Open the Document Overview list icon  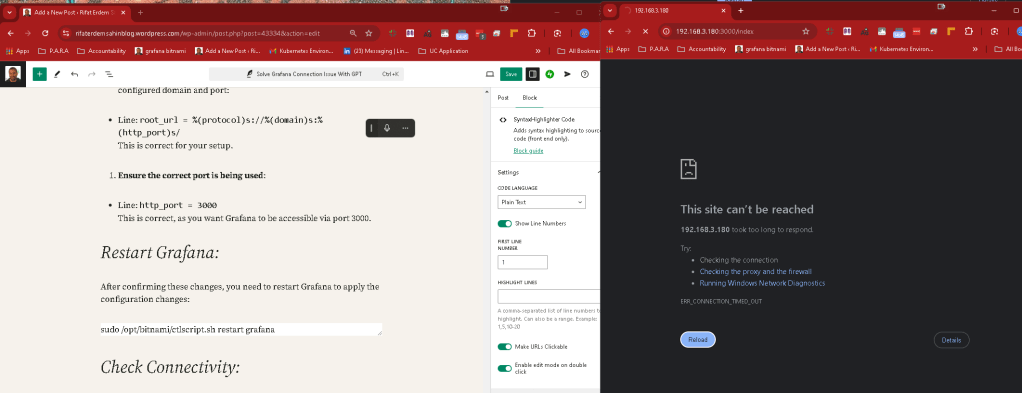(109, 74)
